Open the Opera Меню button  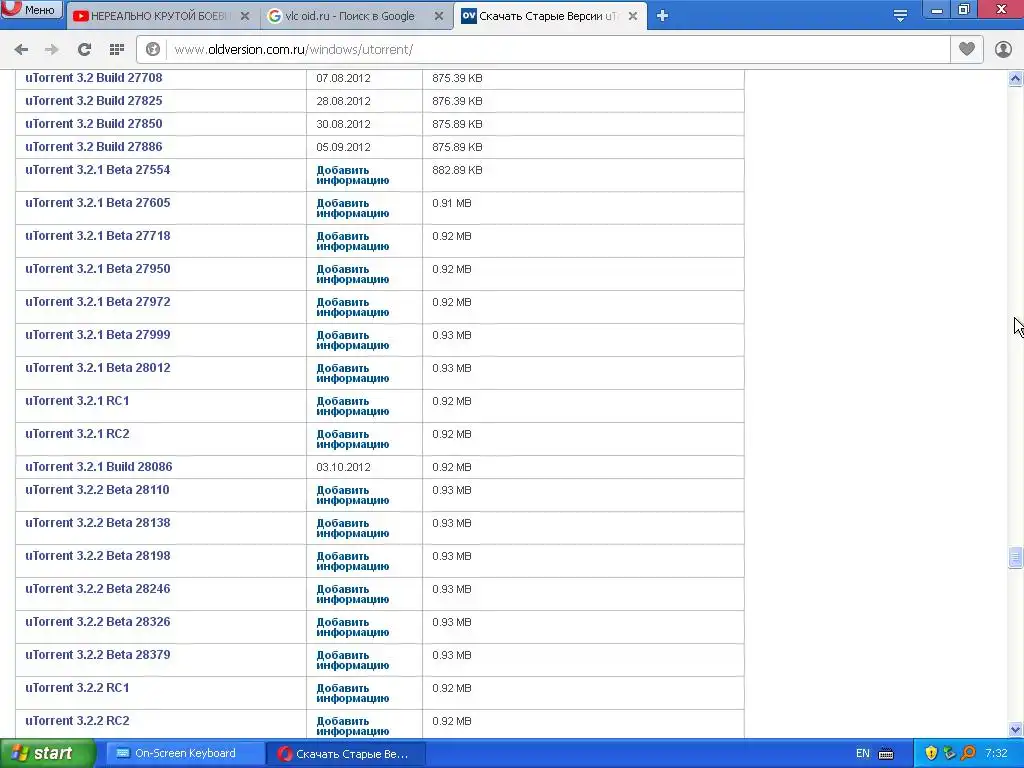click(31, 10)
